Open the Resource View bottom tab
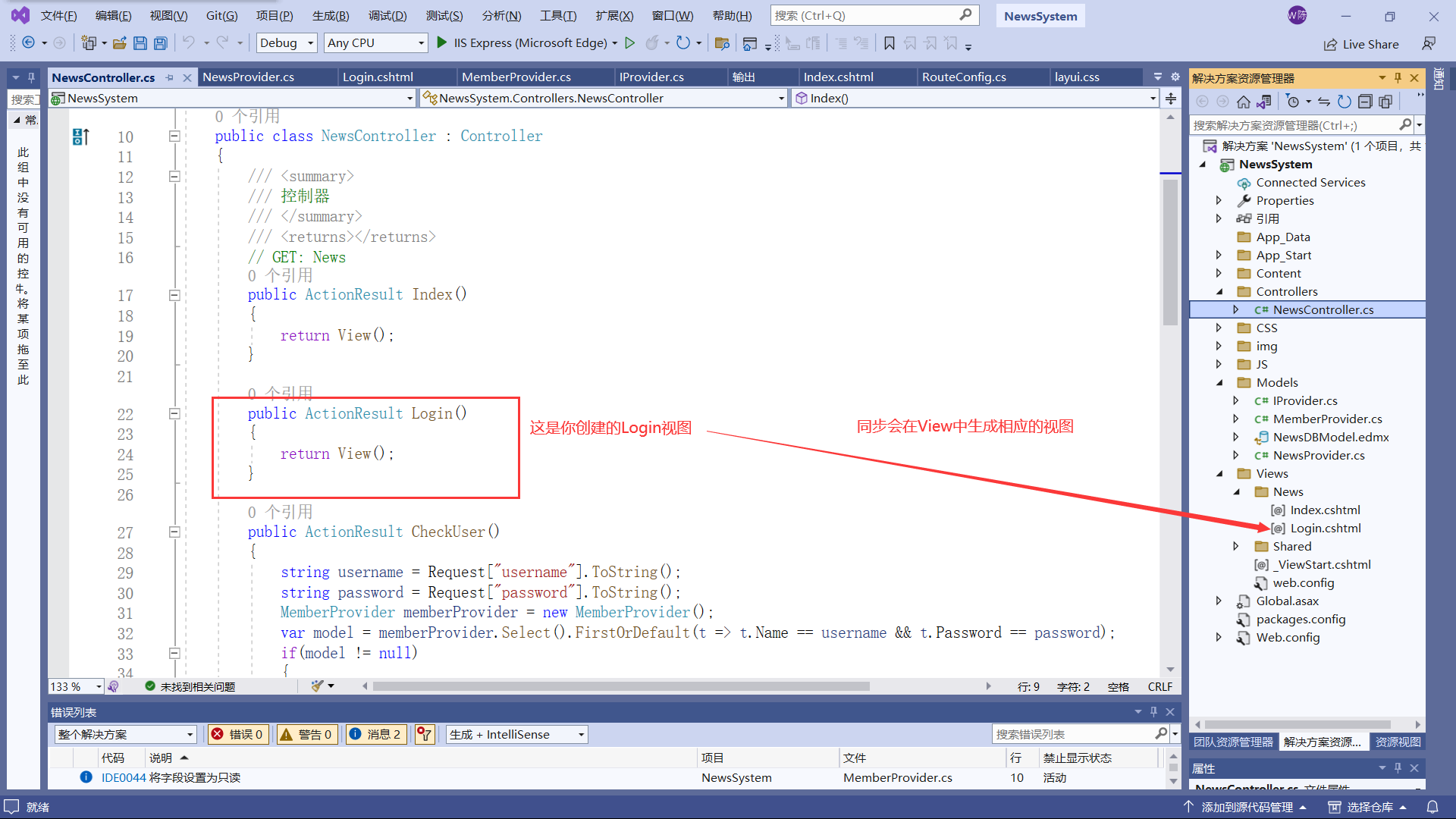The image size is (1456, 819). (x=1398, y=742)
